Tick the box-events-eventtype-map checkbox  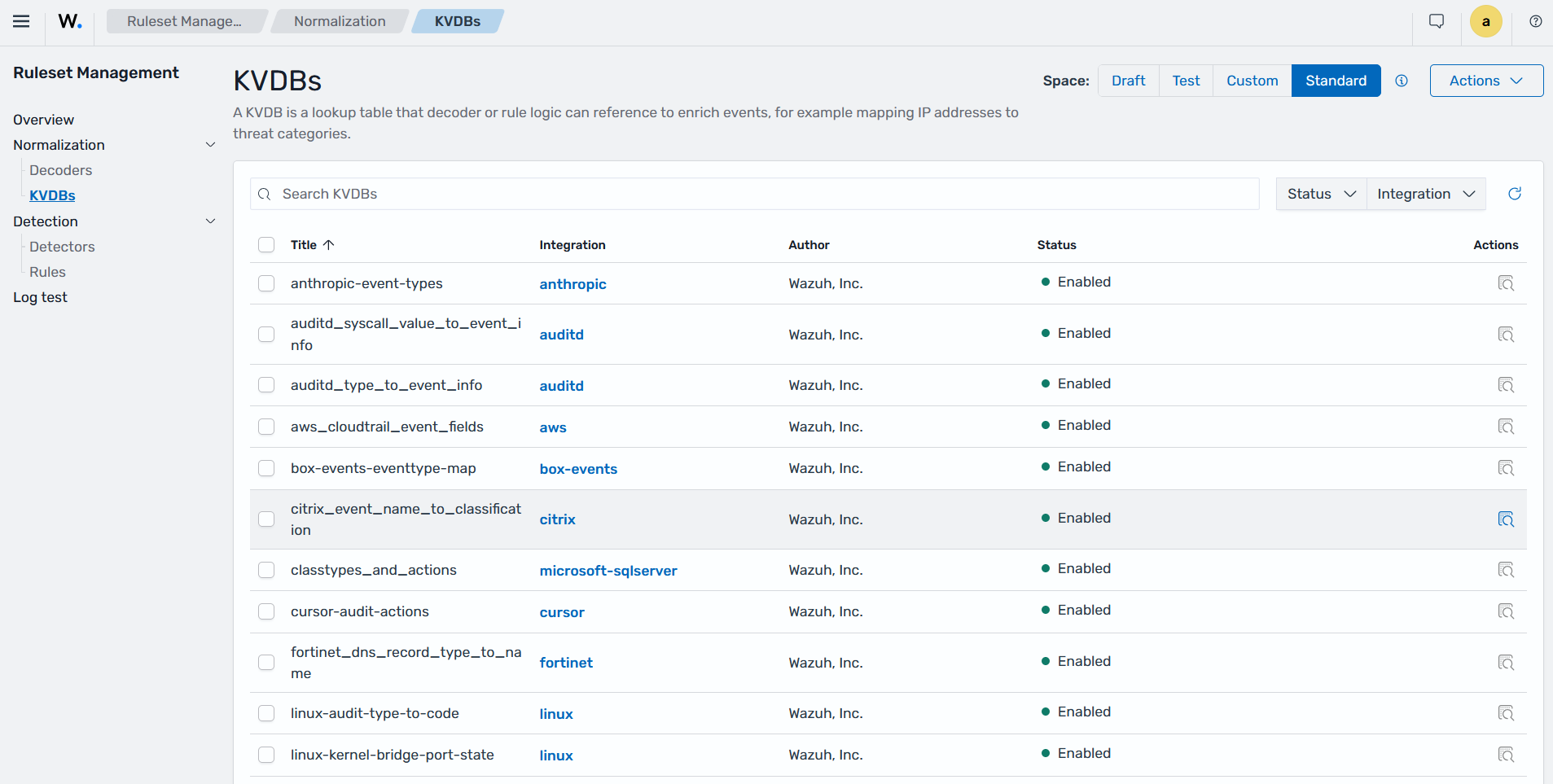pos(266,468)
